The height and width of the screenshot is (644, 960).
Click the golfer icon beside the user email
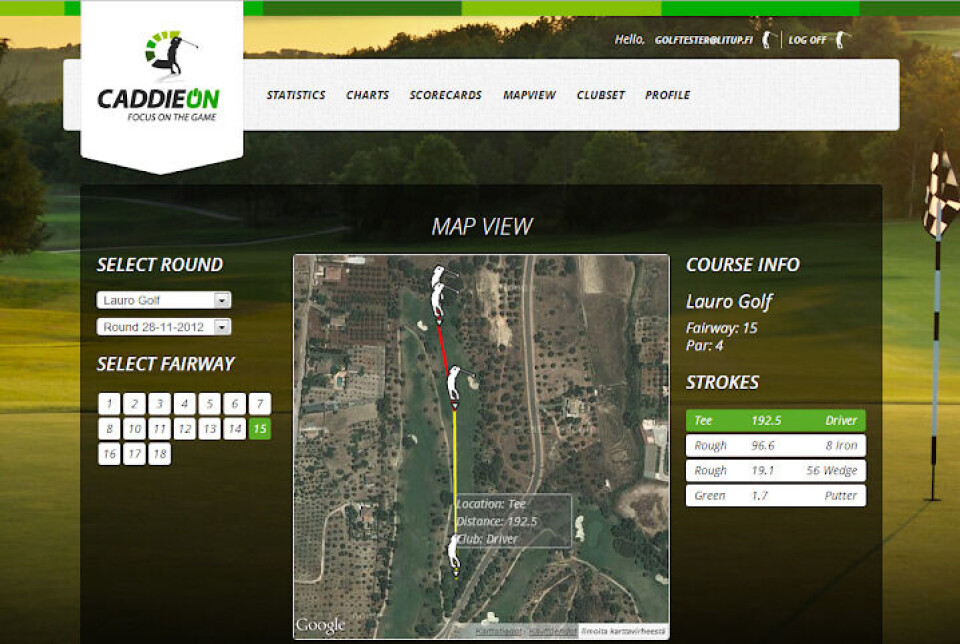click(x=768, y=40)
